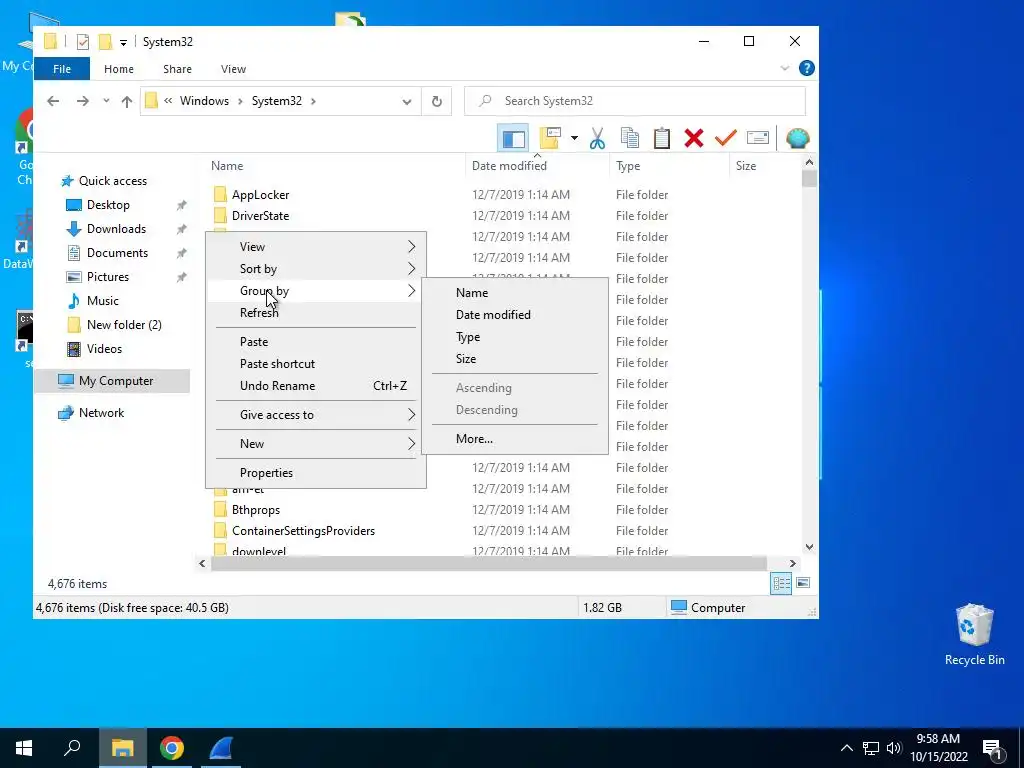
Task: Toggle the preview pane toolbar icon
Action: coord(513,138)
